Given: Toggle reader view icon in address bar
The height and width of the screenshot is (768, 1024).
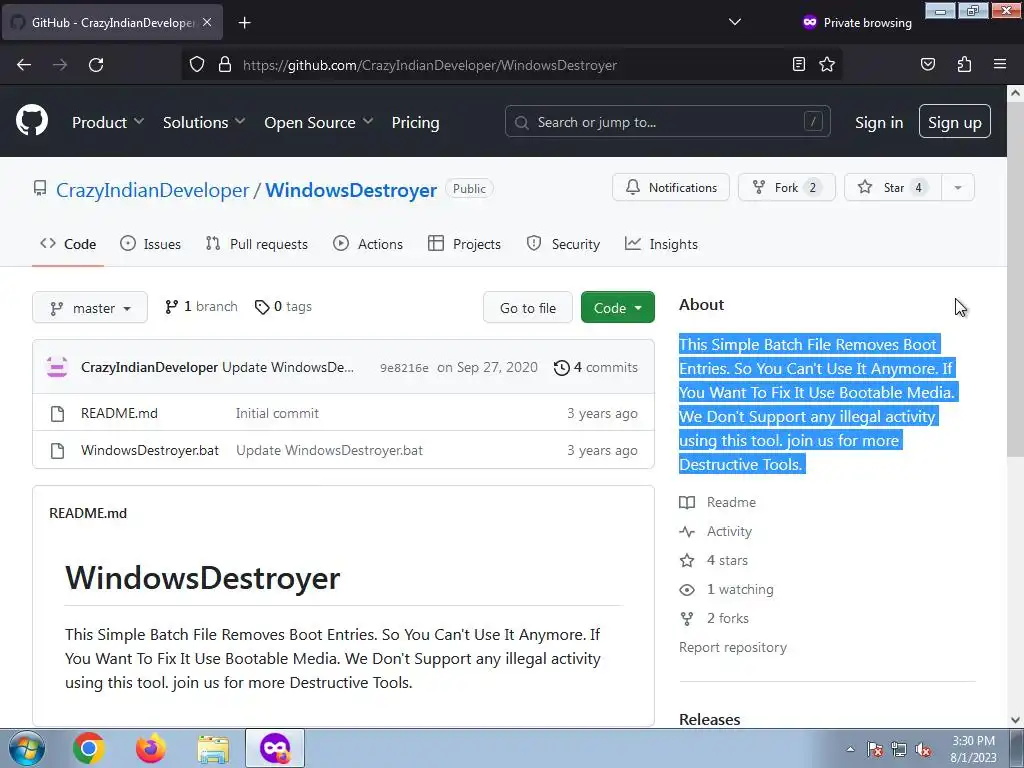Looking at the screenshot, I should click(799, 64).
